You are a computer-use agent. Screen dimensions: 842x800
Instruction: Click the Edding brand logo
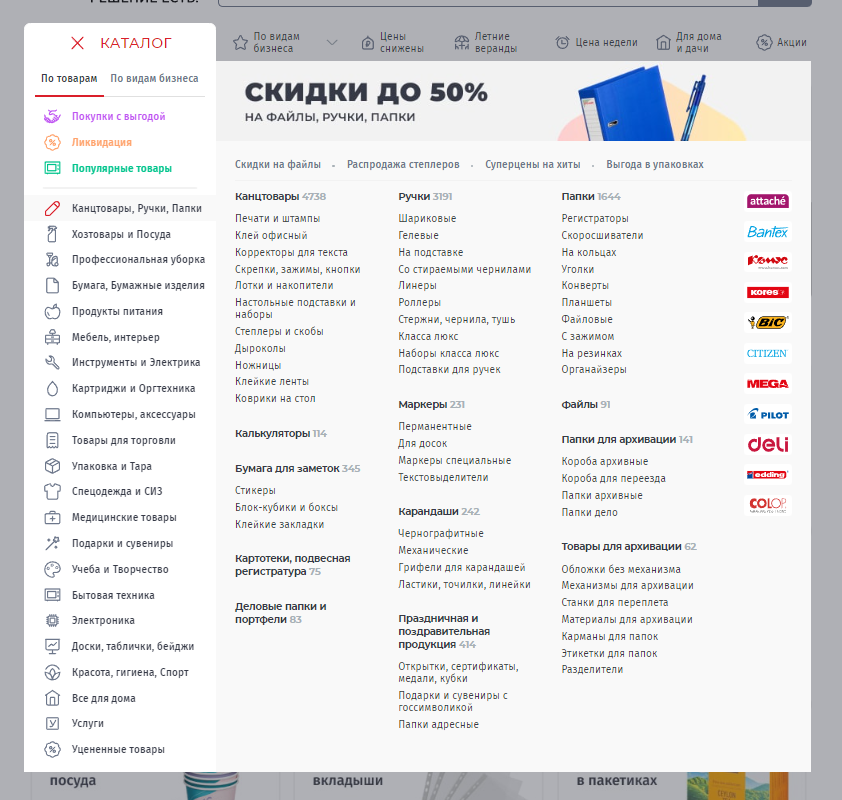click(767, 475)
